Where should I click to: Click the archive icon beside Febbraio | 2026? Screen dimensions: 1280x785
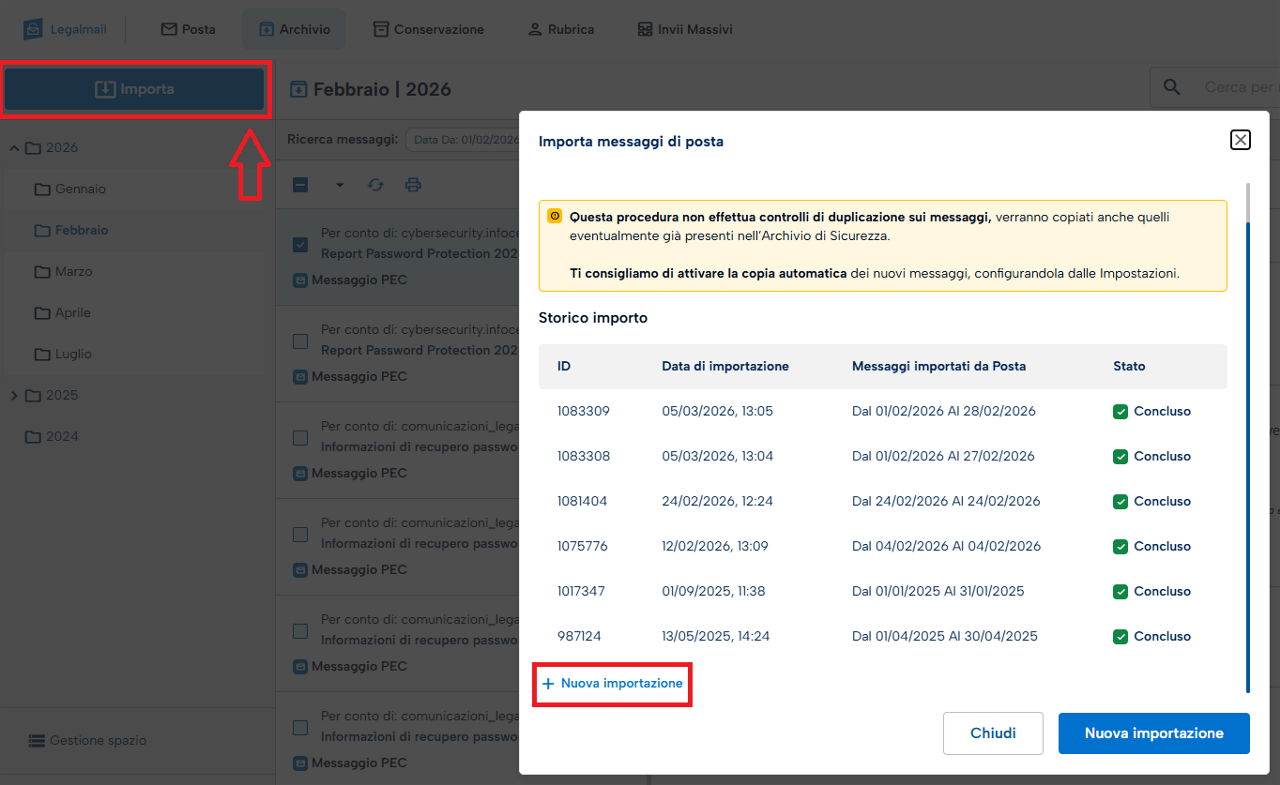coord(298,90)
